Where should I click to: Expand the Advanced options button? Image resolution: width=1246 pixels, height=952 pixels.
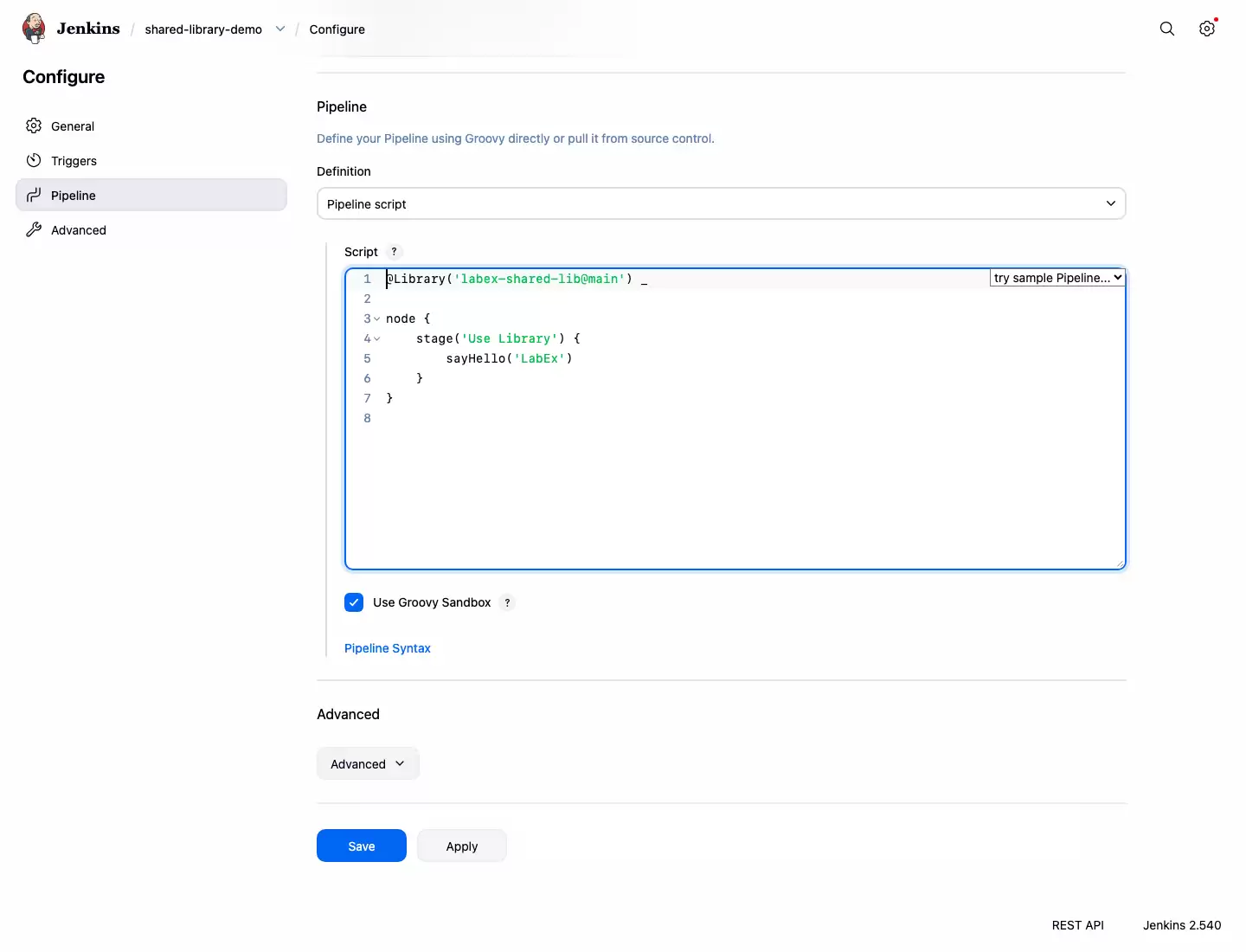(x=368, y=763)
